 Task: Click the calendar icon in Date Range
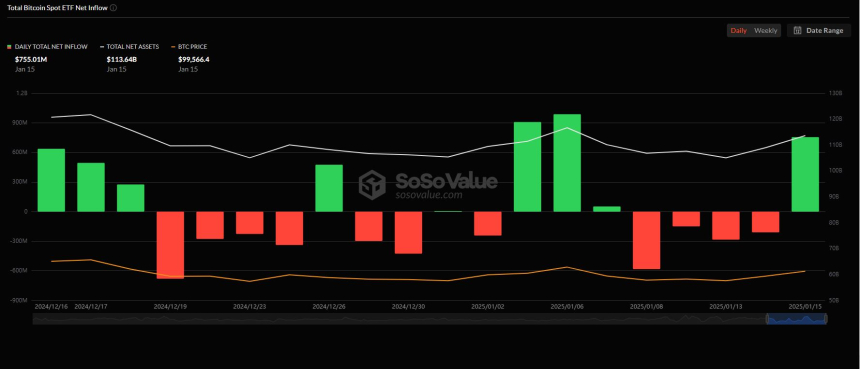coord(797,31)
